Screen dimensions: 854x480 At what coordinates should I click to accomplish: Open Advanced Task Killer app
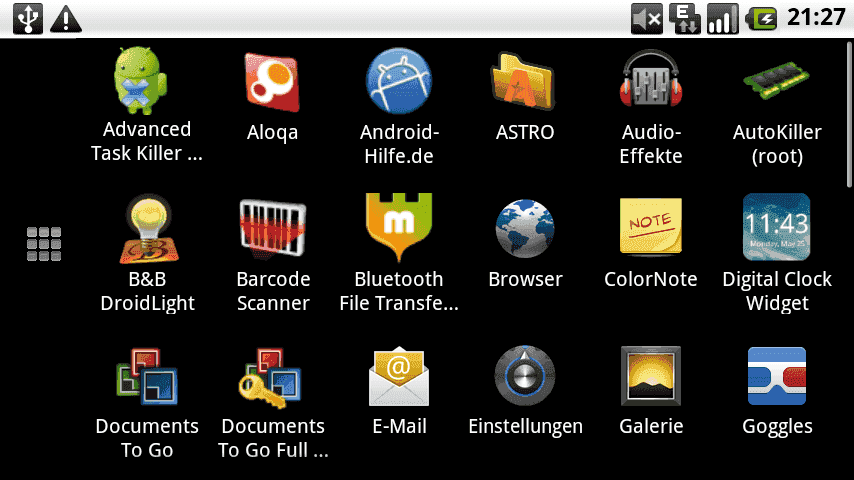147,82
